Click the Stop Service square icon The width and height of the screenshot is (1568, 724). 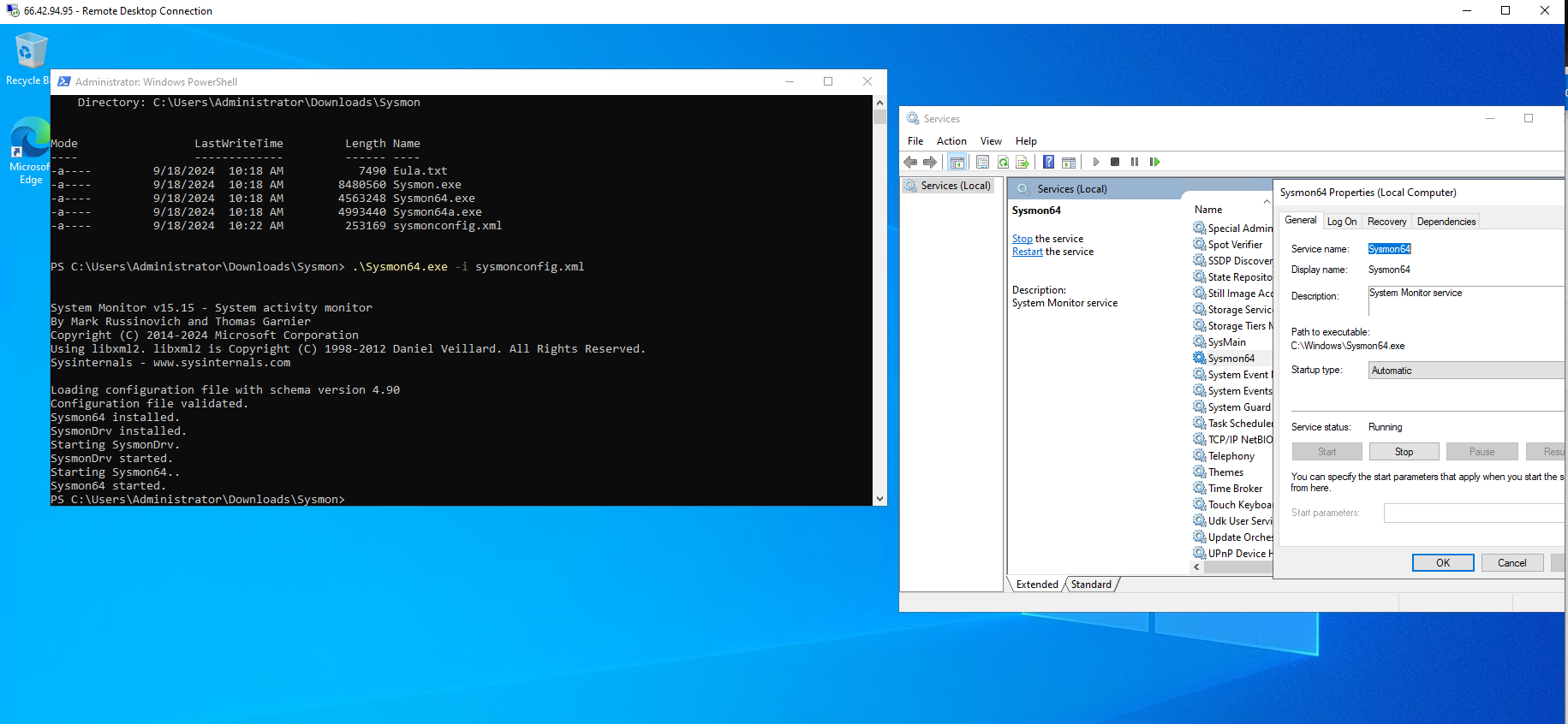tap(1115, 162)
